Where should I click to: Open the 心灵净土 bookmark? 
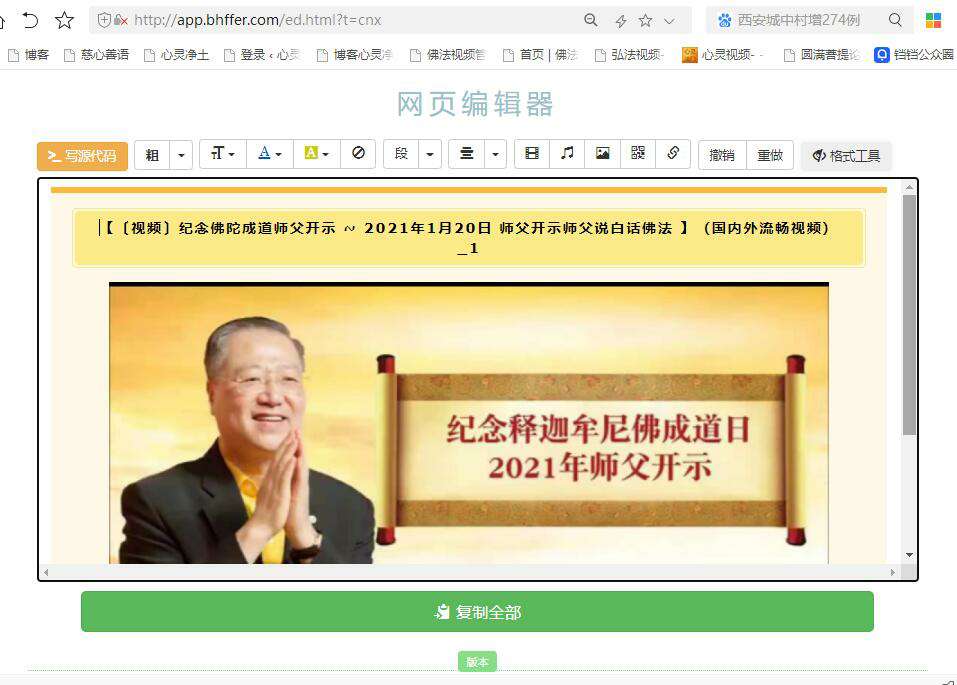pos(176,55)
